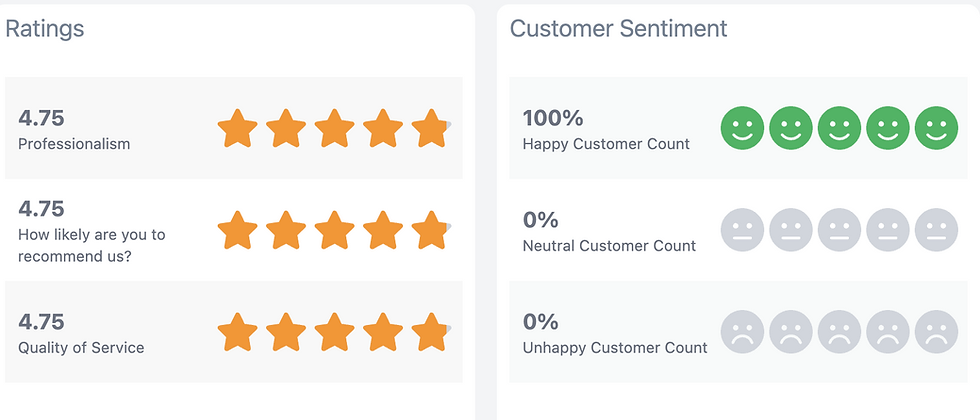
Task: Click the first gray neutral face icon
Action: coord(743,230)
